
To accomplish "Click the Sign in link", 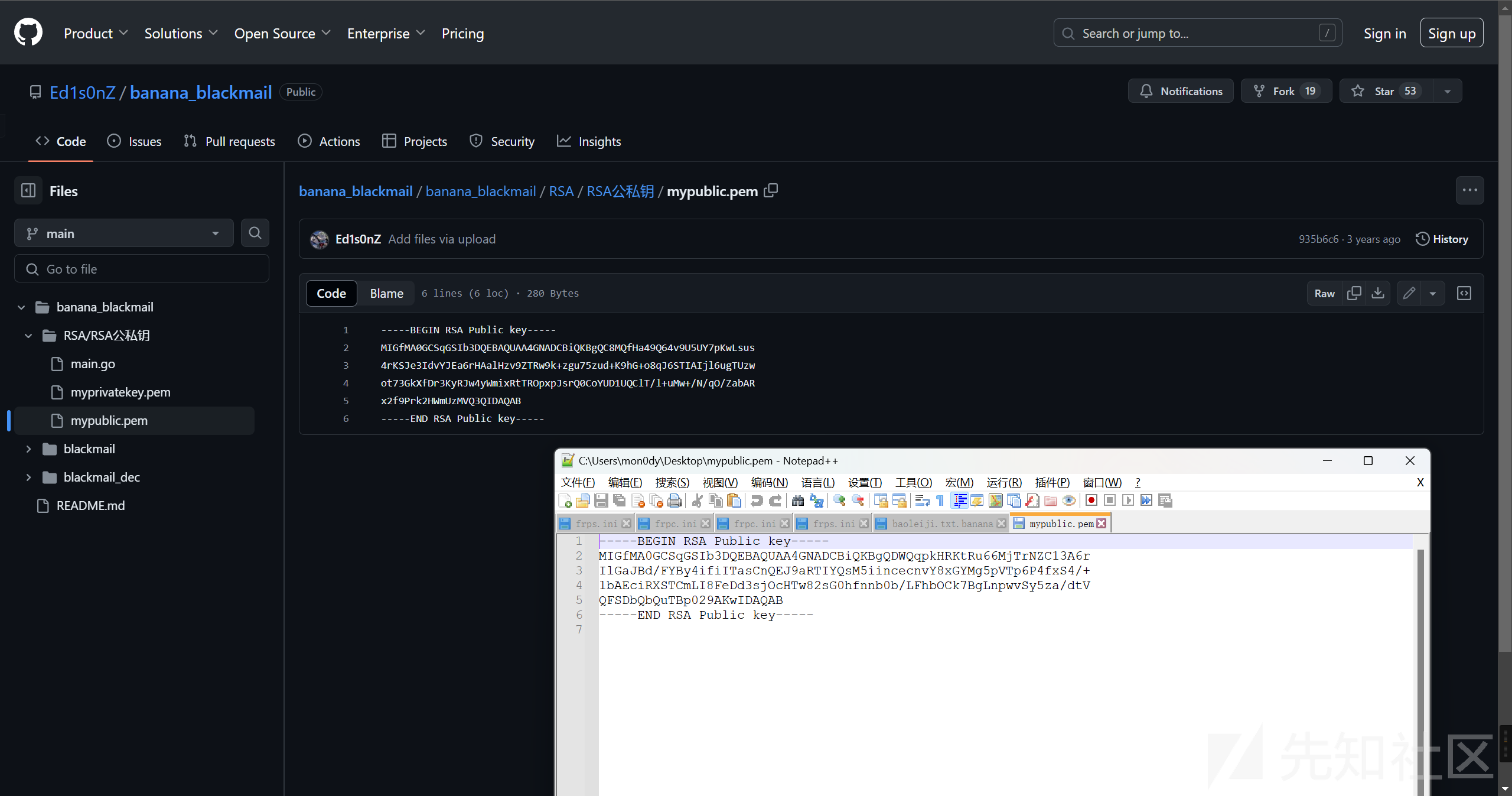I will tap(1384, 33).
